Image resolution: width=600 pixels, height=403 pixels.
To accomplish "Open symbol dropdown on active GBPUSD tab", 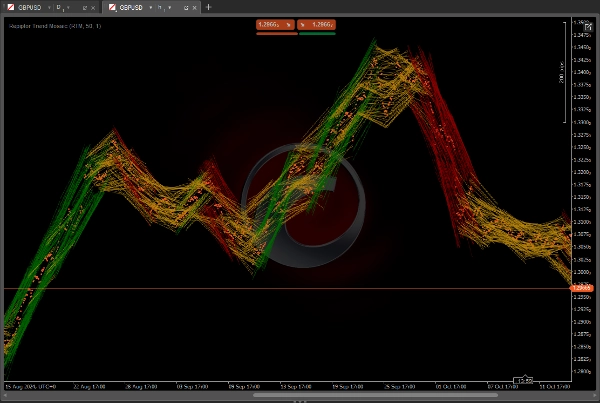I will (151, 8).
